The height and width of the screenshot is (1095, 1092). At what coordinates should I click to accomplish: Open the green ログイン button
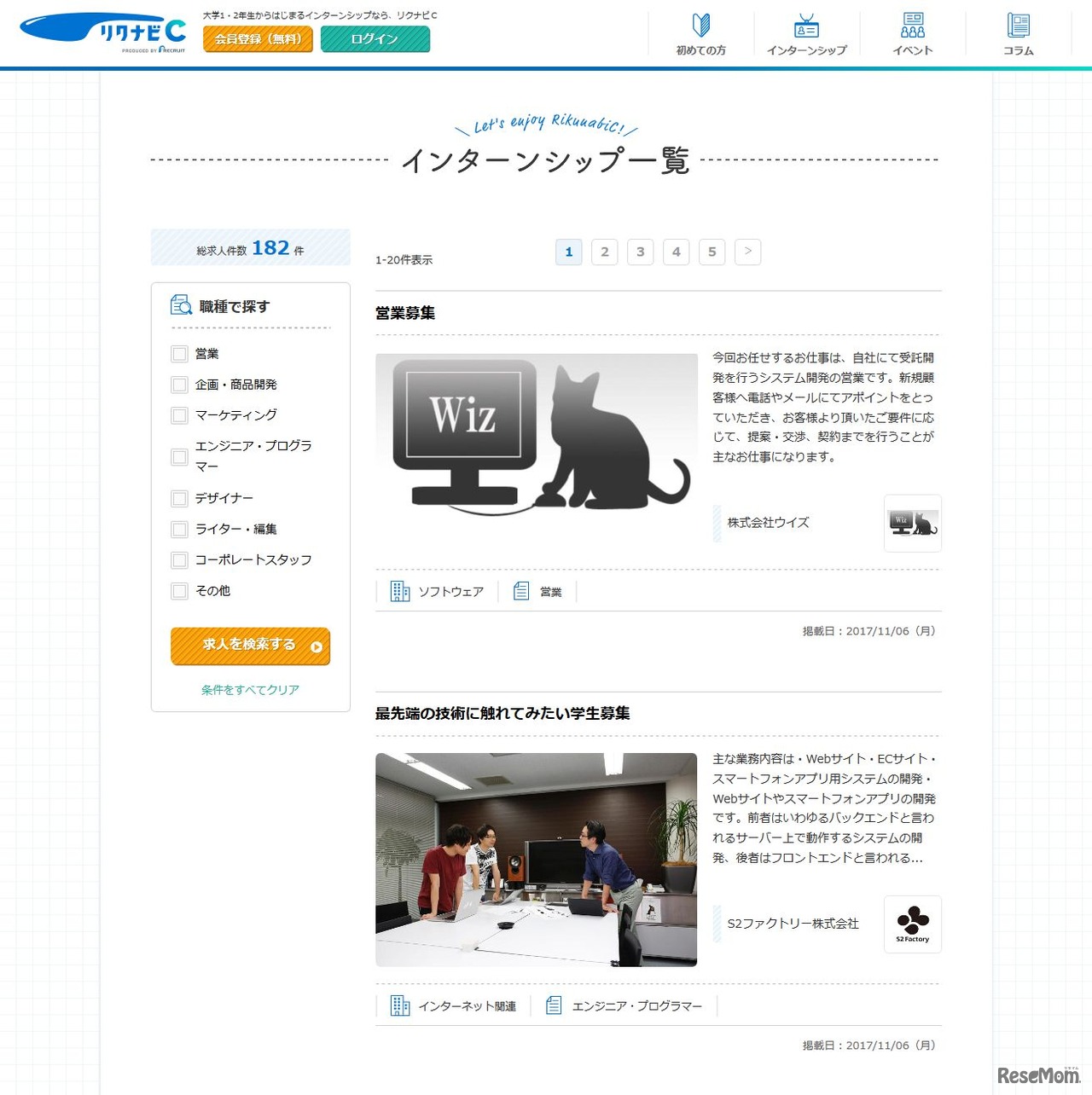pyautogui.click(x=375, y=39)
